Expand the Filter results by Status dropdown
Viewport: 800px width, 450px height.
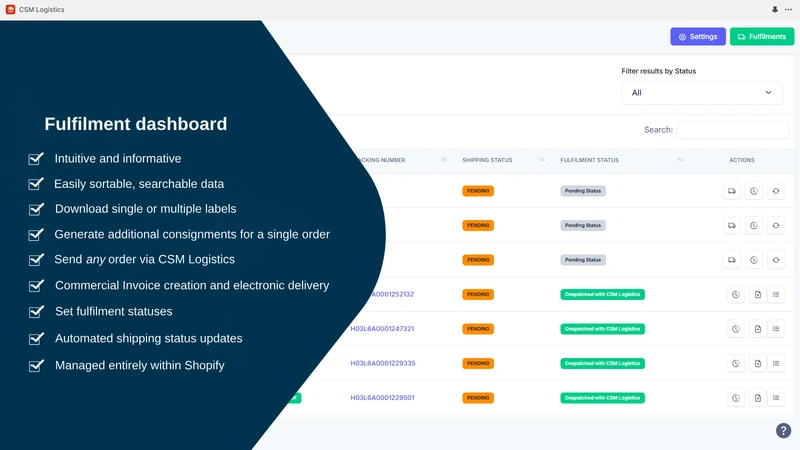(x=702, y=93)
